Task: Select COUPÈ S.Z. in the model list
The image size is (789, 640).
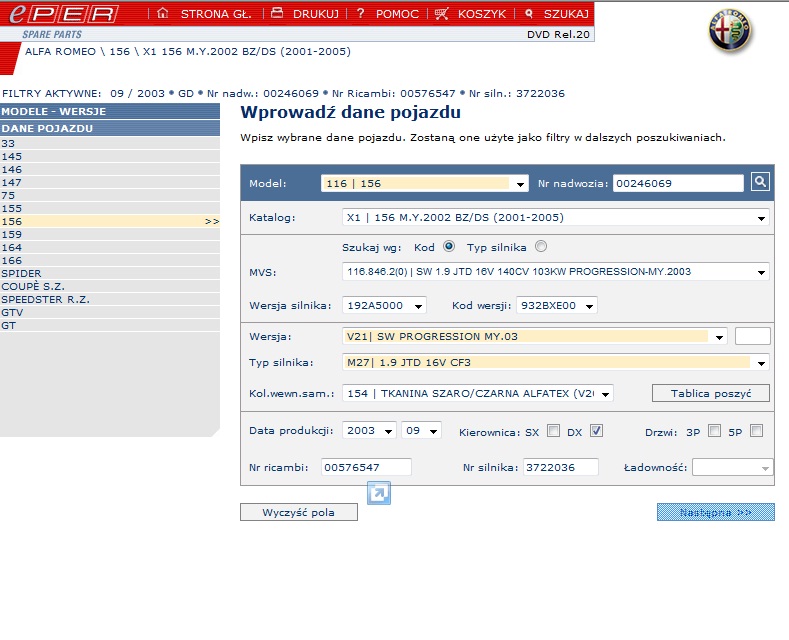Action: pos(110,287)
